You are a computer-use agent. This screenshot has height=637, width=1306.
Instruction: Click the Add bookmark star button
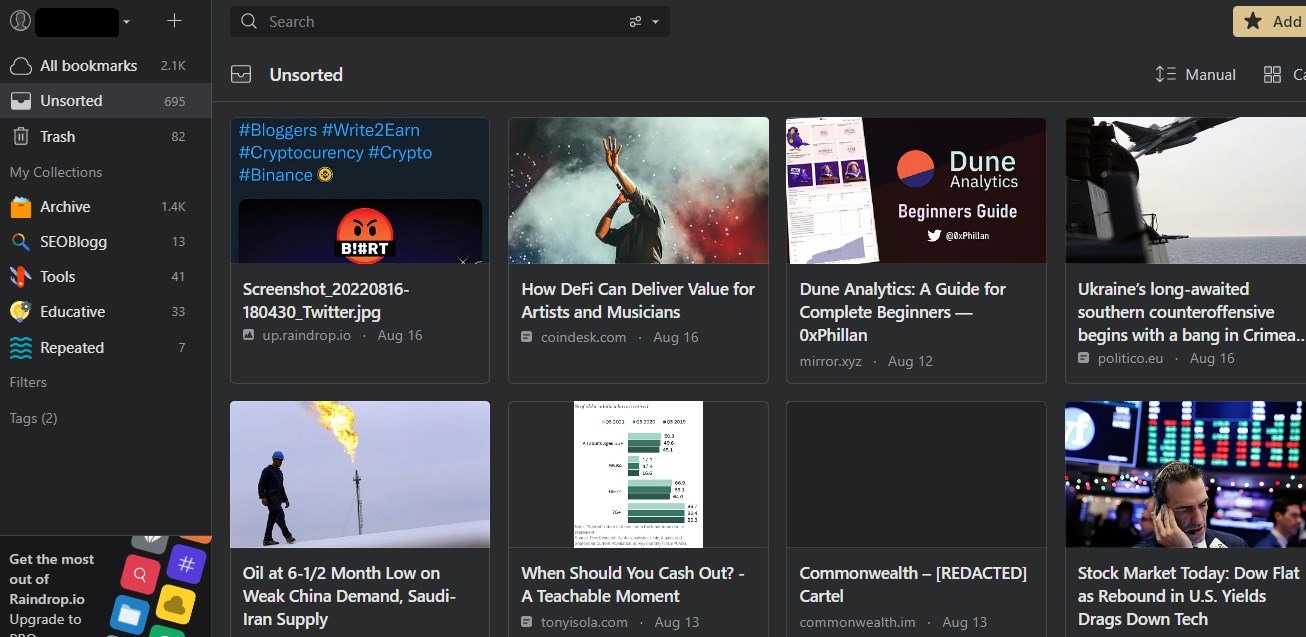click(1270, 22)
